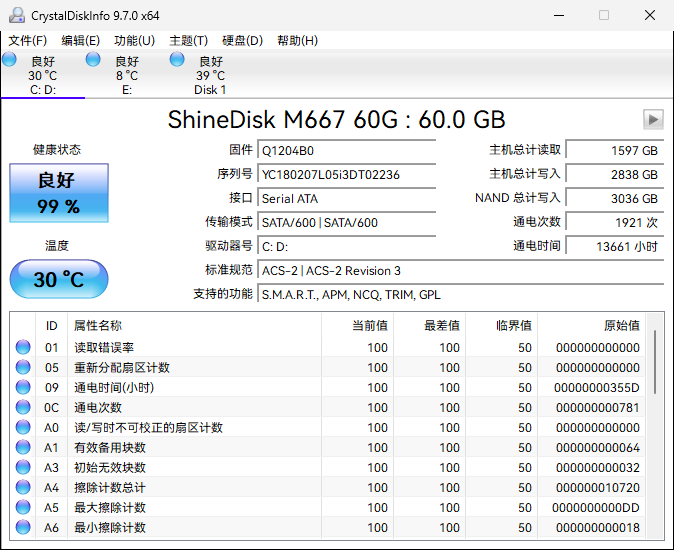
Task: Click power-on hours value 13661 小时
Action: 615,247
